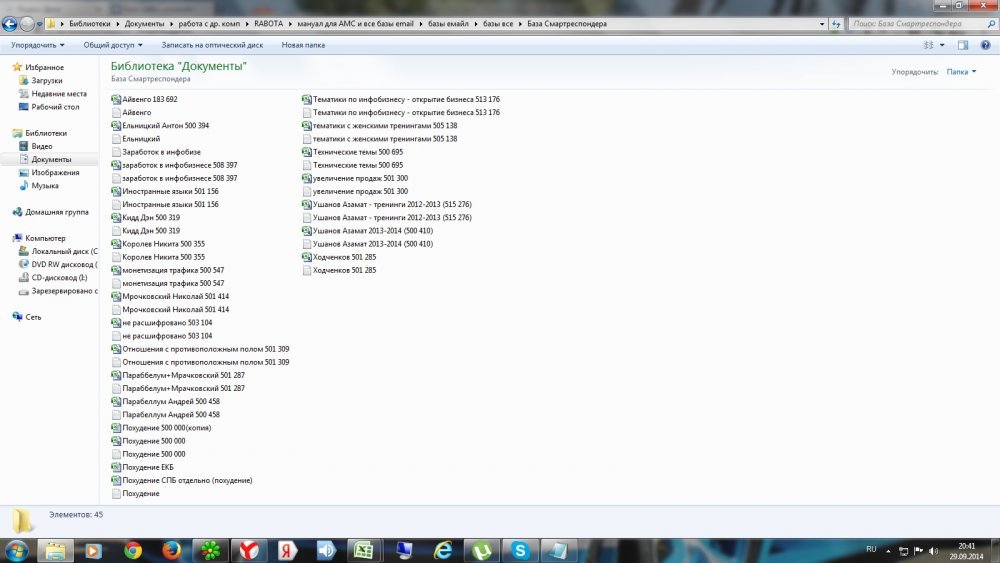Select the Excel-icon file Кидд Дэн 500 319
The width and height of the screenshot is (1000, 563).
point(145,217)
